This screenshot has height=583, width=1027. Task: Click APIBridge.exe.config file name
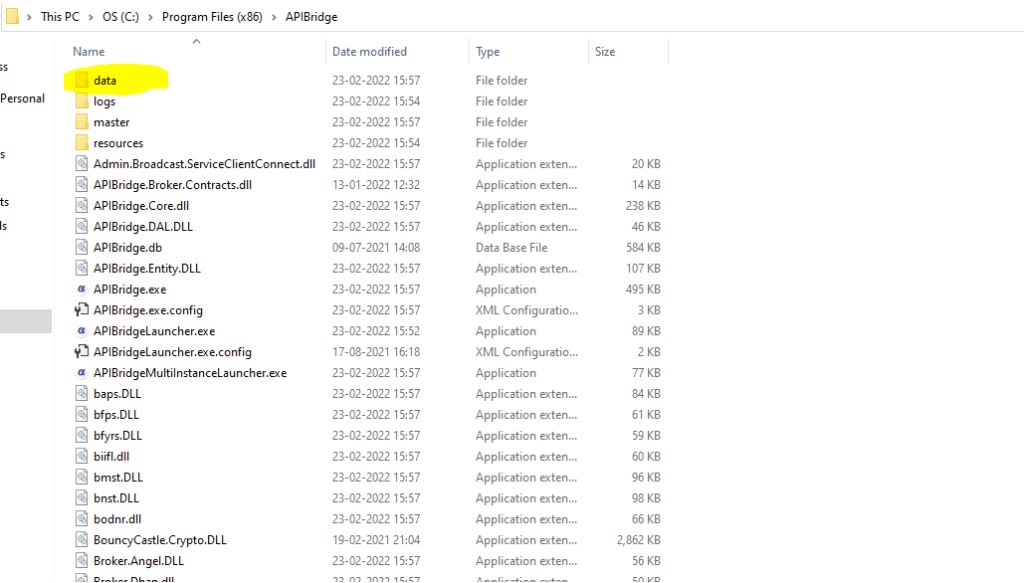point(148,310)
